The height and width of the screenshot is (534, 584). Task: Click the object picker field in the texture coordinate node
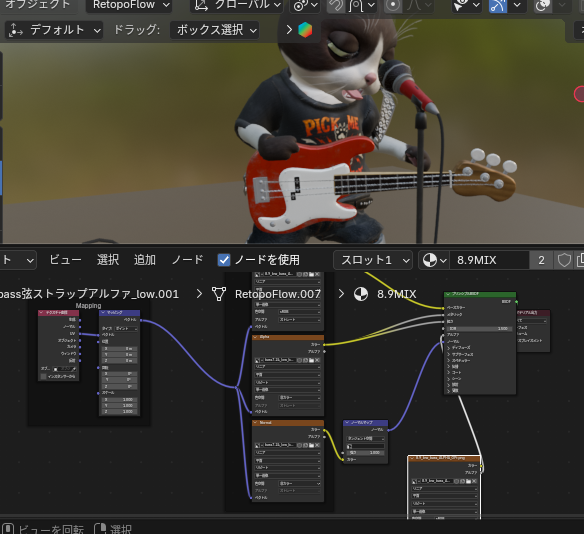(64, 369)
